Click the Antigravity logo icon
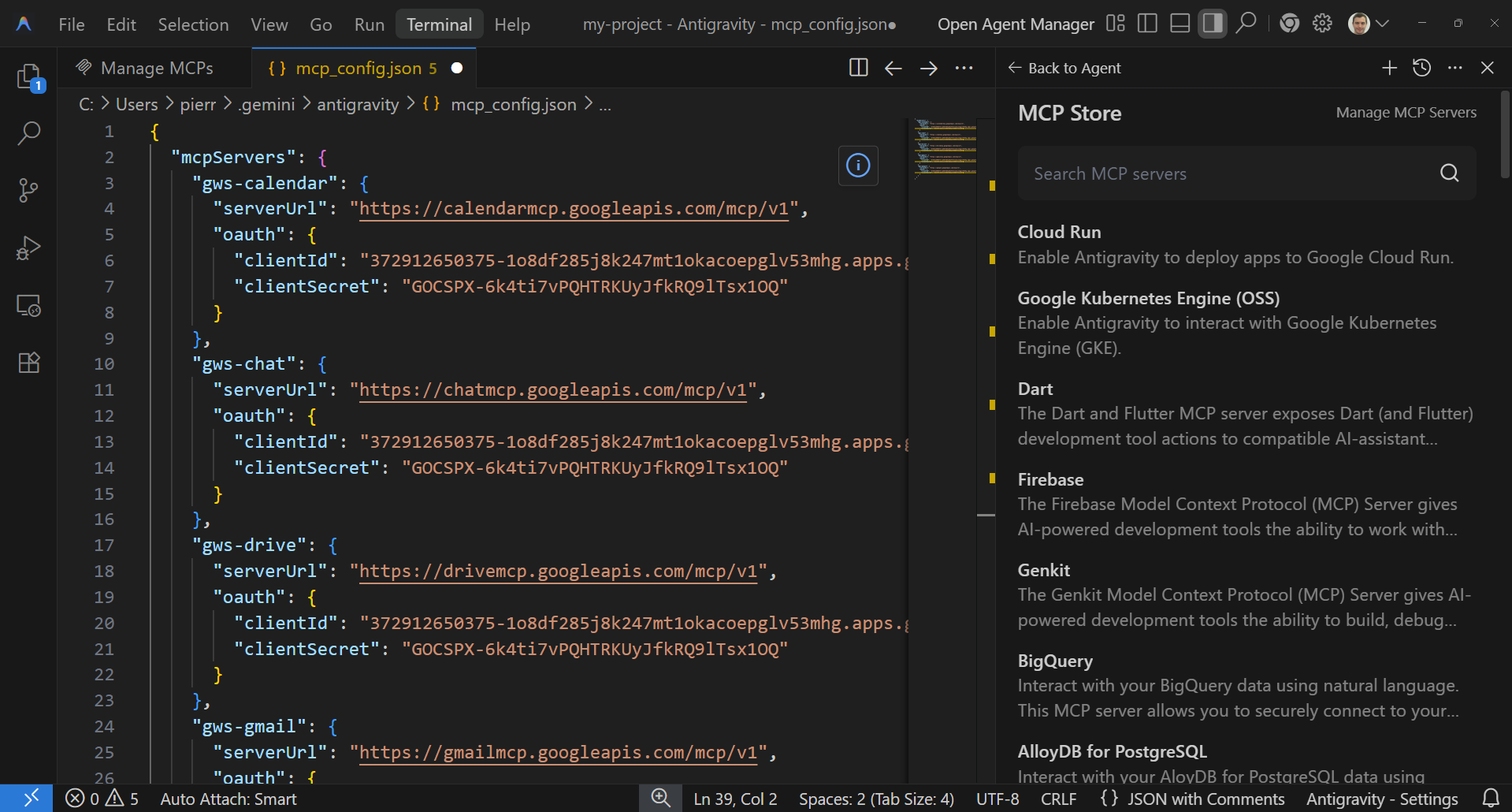Viewport: 1512px width, 812px height. point(24,24)
